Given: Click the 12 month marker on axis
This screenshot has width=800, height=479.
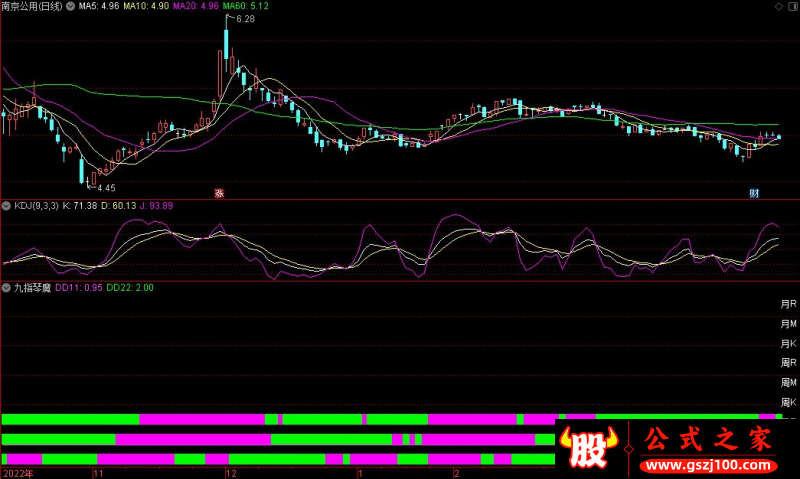Looking at the screenshot, I should coord(232,472).
